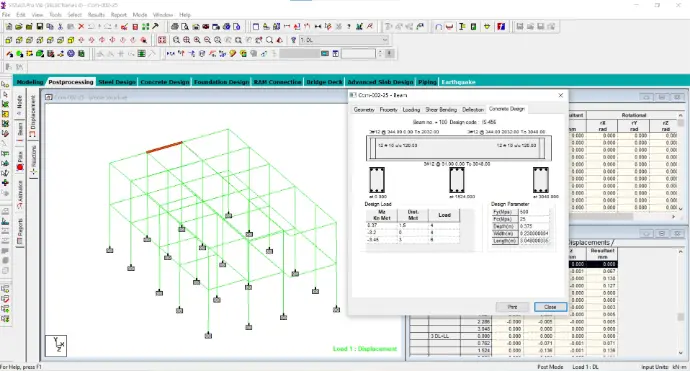Open the Help menu
This screenshot has height=371, width=690.
(x=185, y=15)
